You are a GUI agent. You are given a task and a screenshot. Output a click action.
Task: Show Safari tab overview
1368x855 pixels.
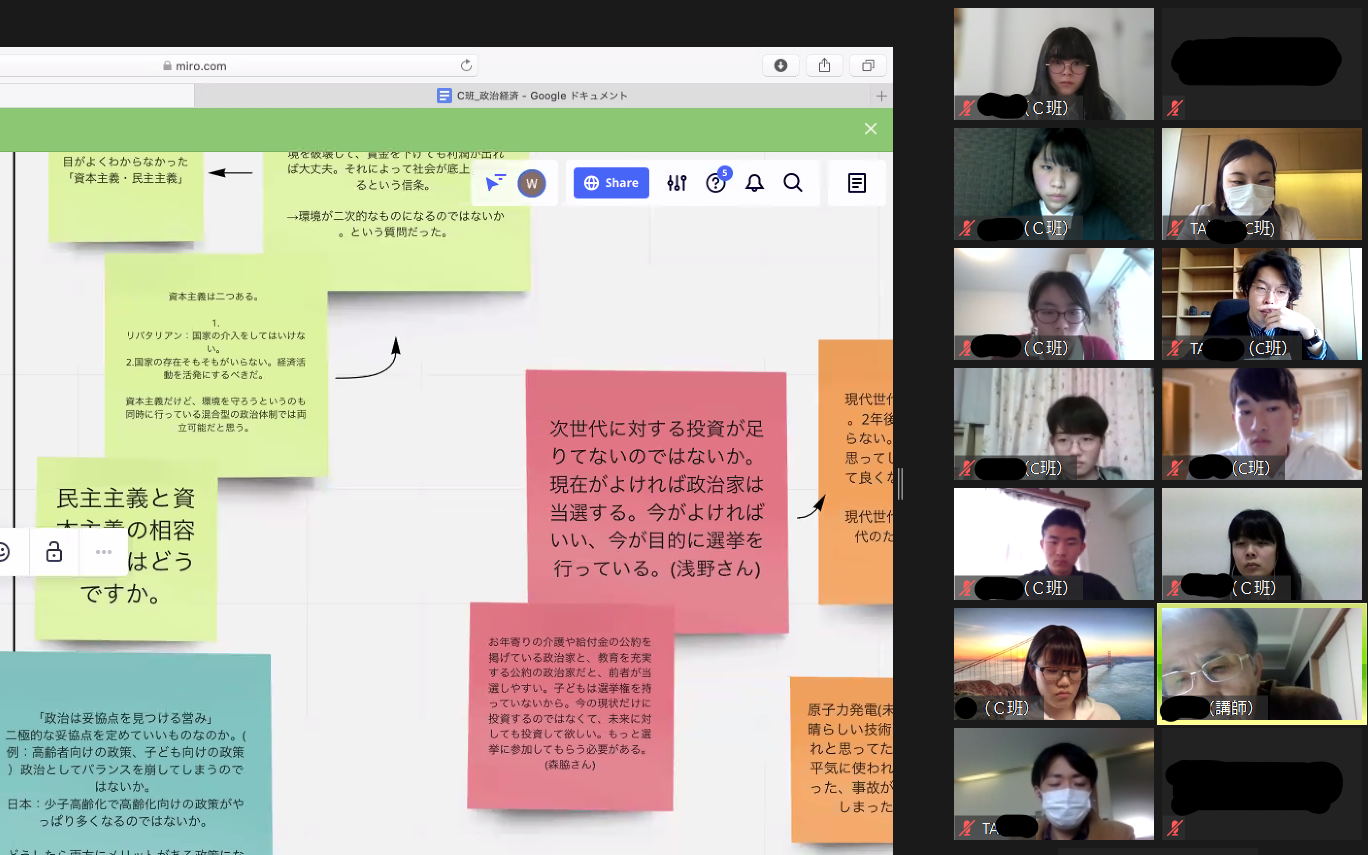[868, 66]
